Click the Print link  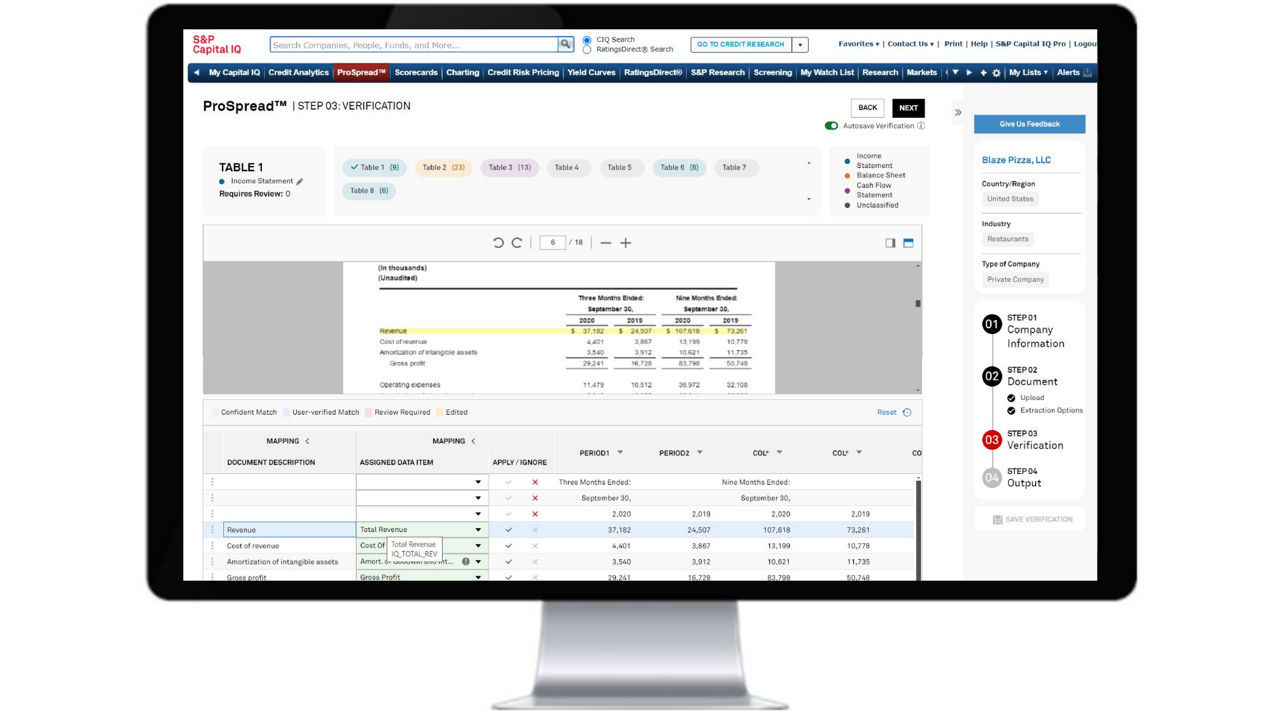pos(953,44)
